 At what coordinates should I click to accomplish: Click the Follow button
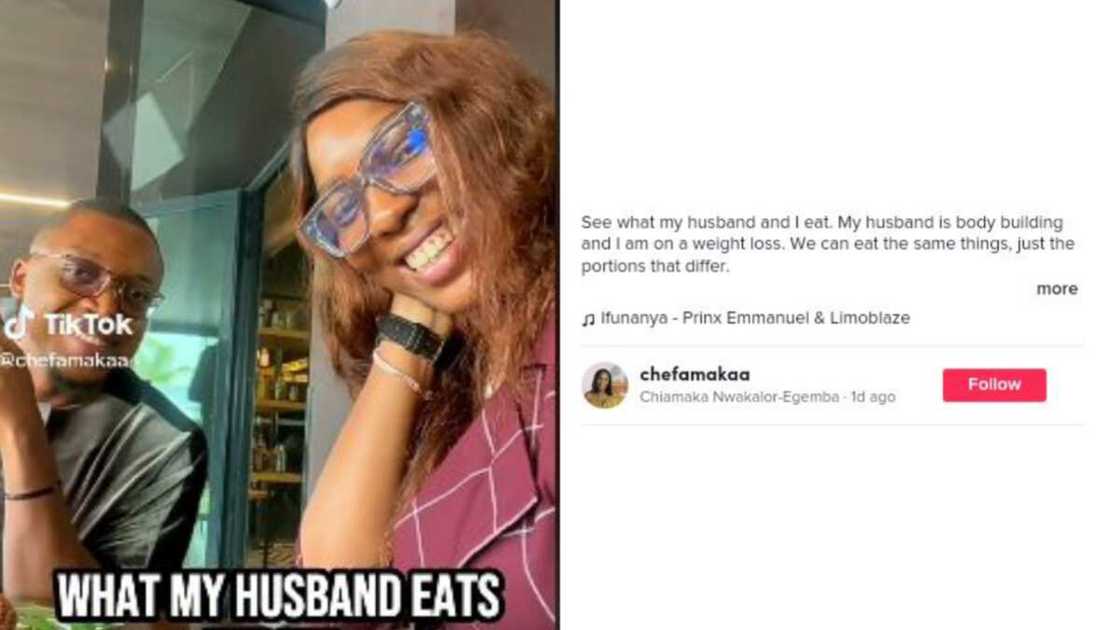pyautogui.click(x=994, y=385)
